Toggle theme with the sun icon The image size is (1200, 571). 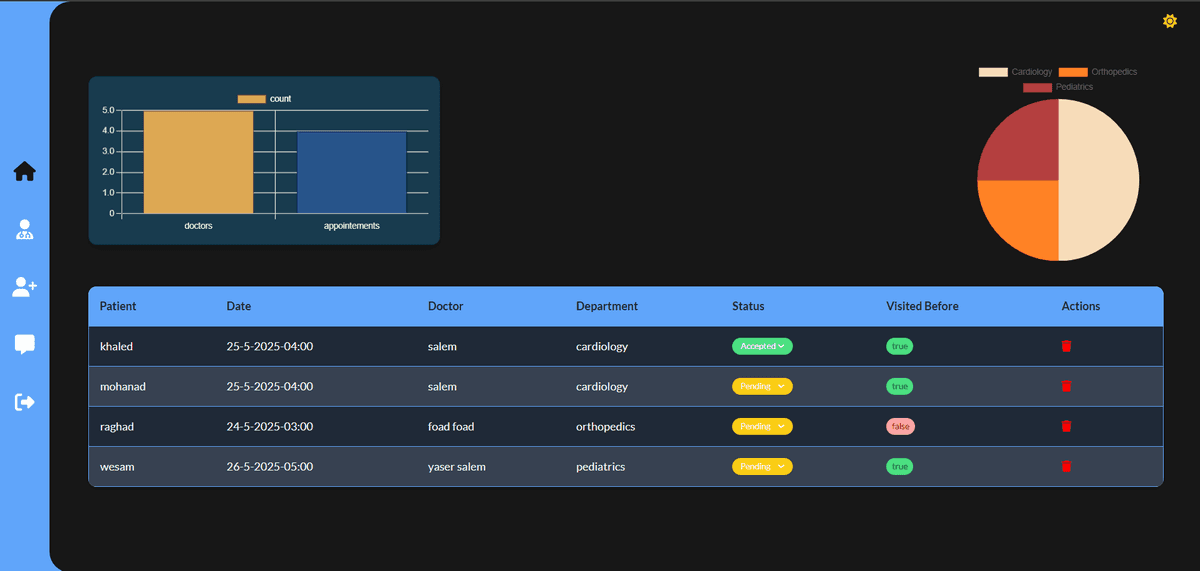coord(1169,21)
